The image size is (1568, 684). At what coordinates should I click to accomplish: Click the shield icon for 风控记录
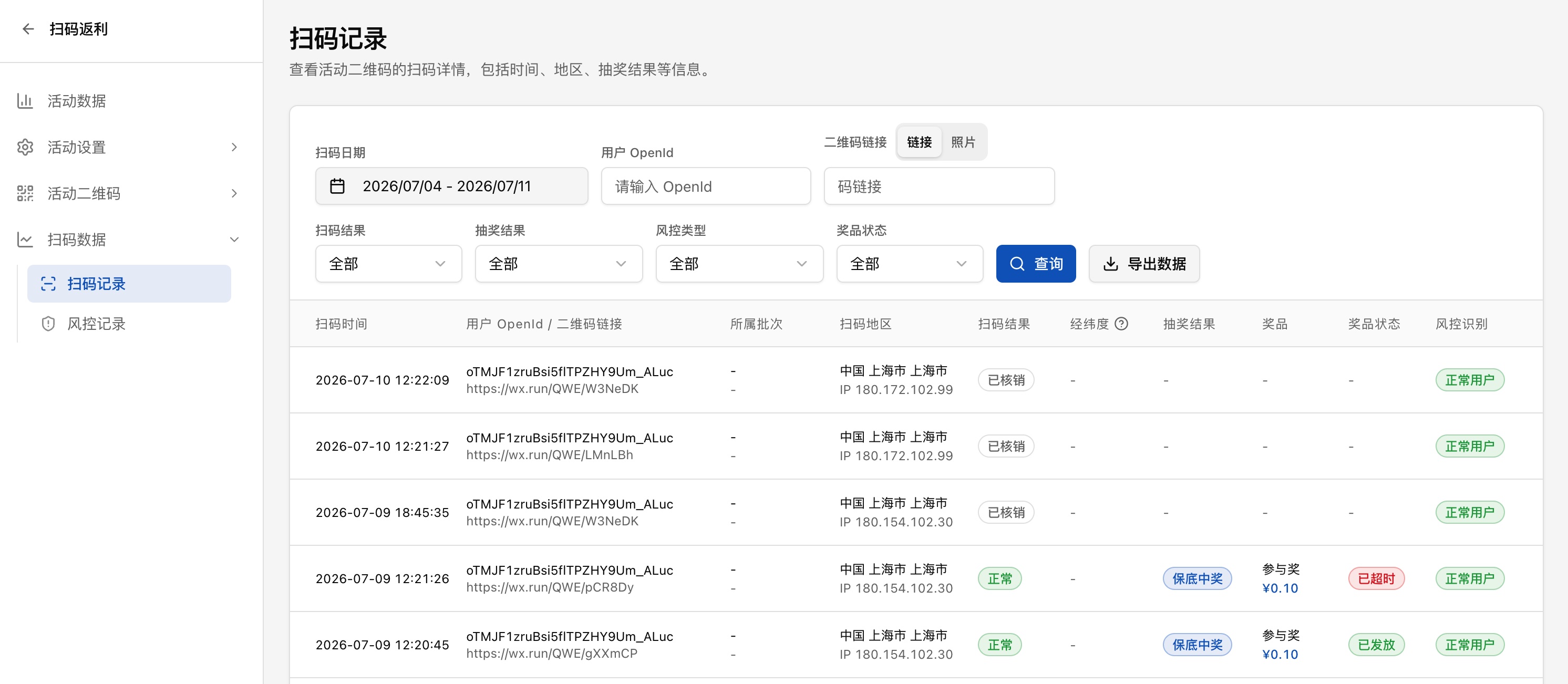[48, 323]
